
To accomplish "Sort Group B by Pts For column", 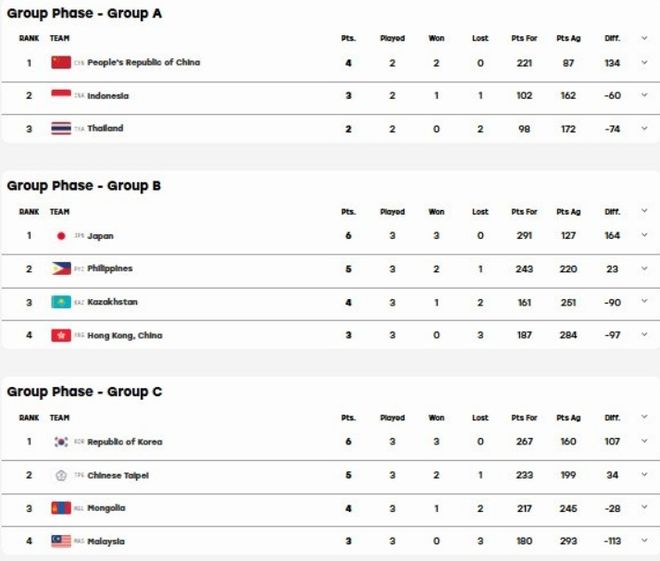I will [x=524, y=212].
